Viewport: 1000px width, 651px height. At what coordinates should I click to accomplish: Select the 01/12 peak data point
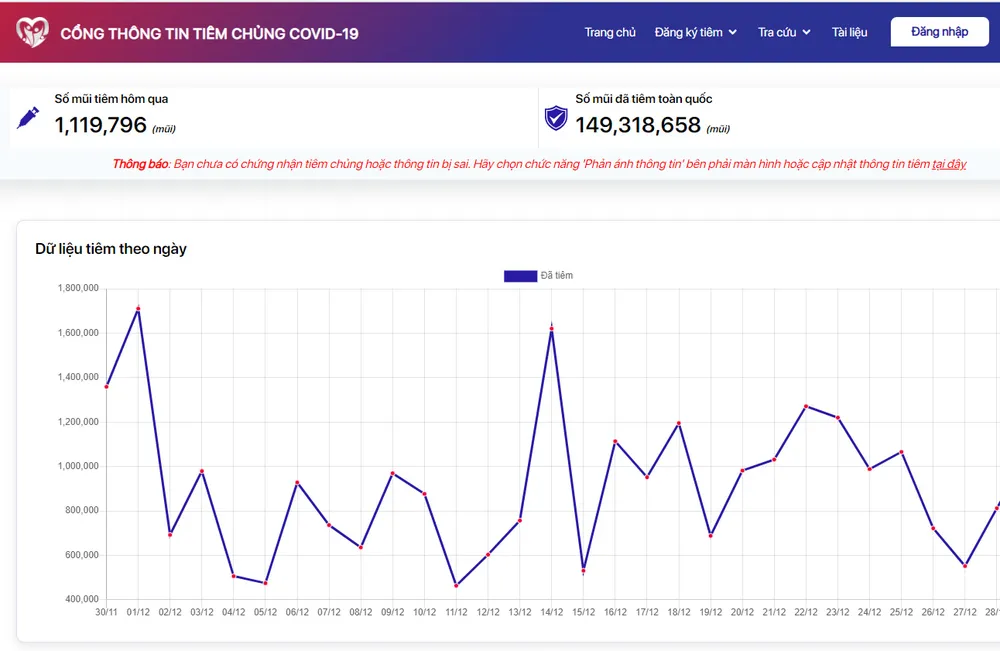(138, 309)
